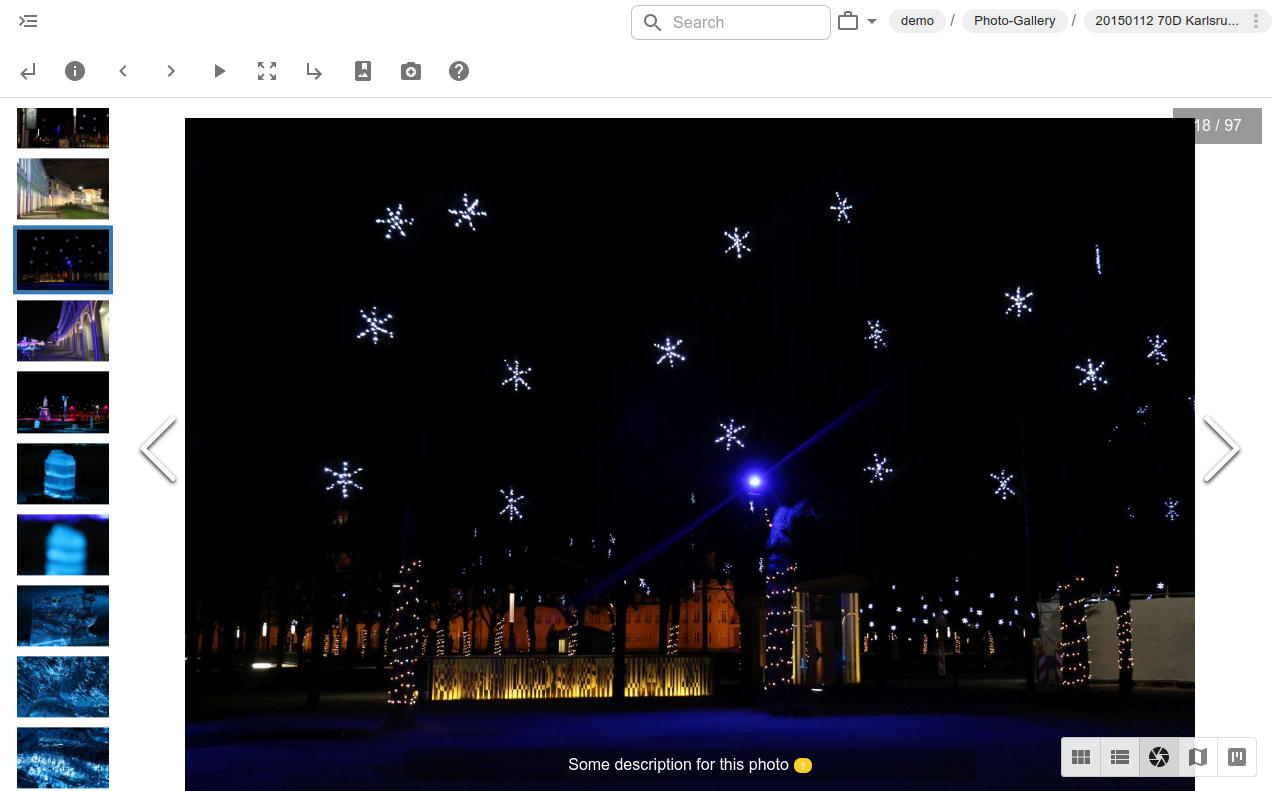1272x791 pixels.
Task: Start the slideshow with play button
Action: coord(219,71)
